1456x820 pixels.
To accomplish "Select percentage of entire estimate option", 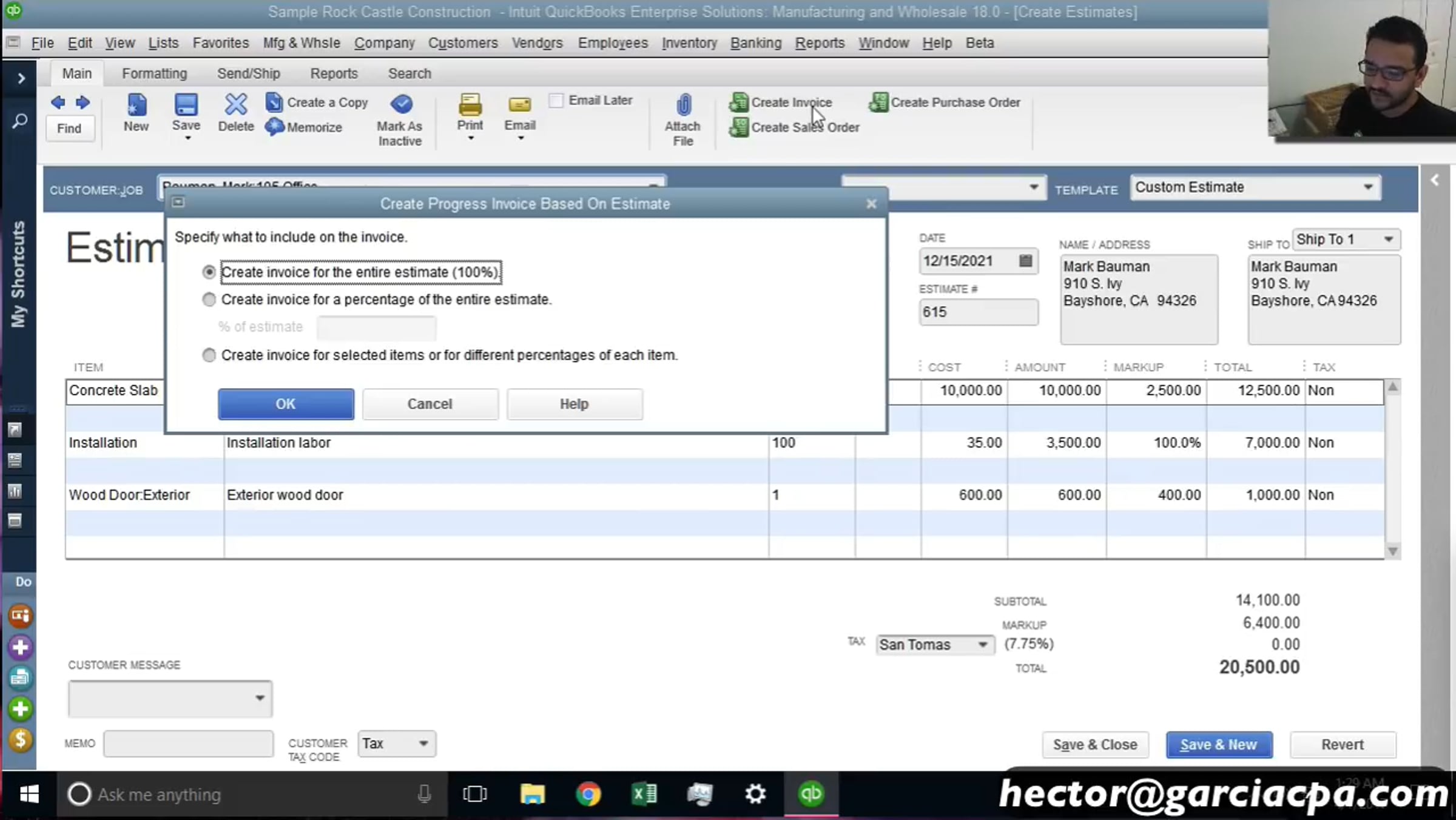I will (209, 300).
